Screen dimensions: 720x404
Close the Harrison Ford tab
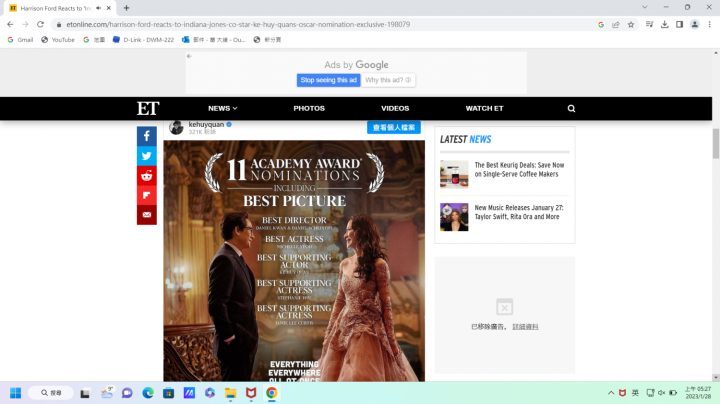[x=109, y=8]
